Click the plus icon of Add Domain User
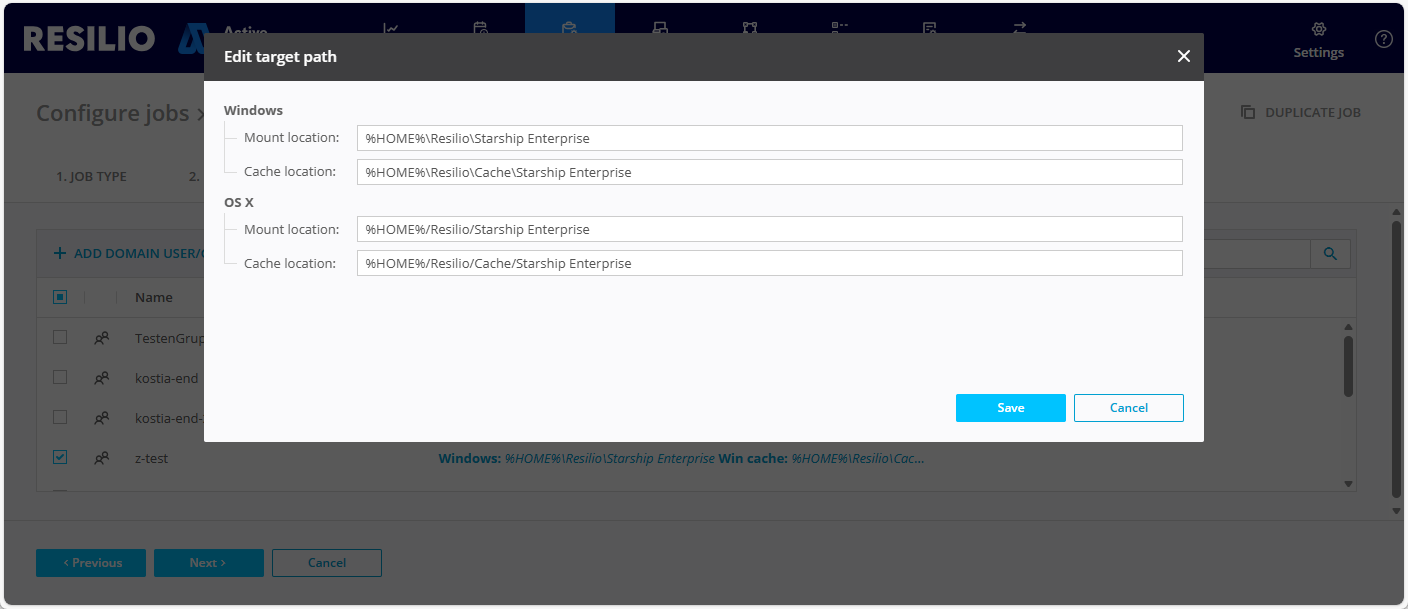 (x=60, y=254)
